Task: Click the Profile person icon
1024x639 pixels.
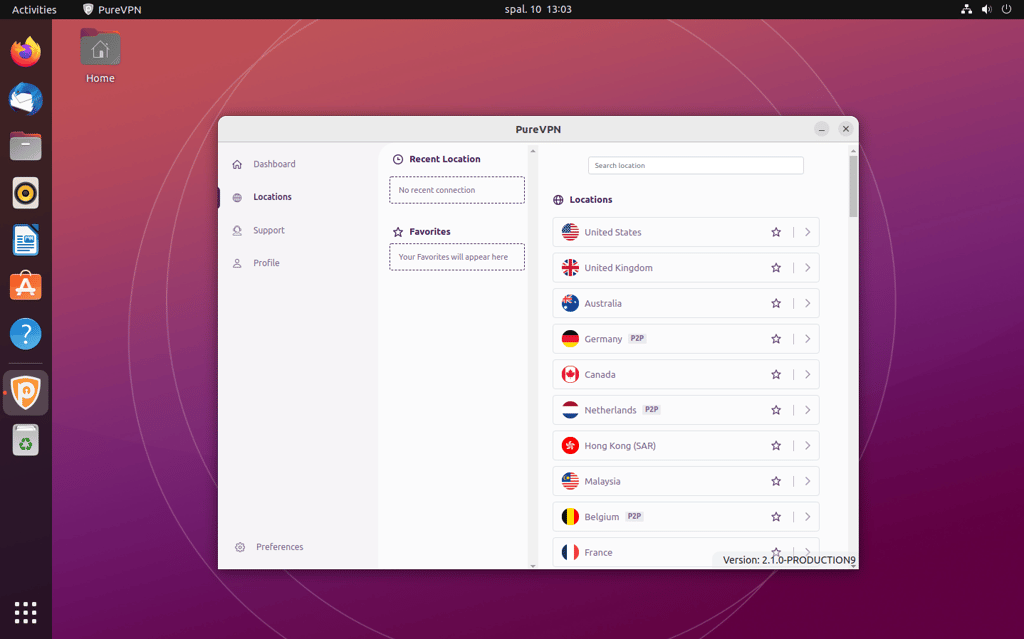Action: pos(237,263)
